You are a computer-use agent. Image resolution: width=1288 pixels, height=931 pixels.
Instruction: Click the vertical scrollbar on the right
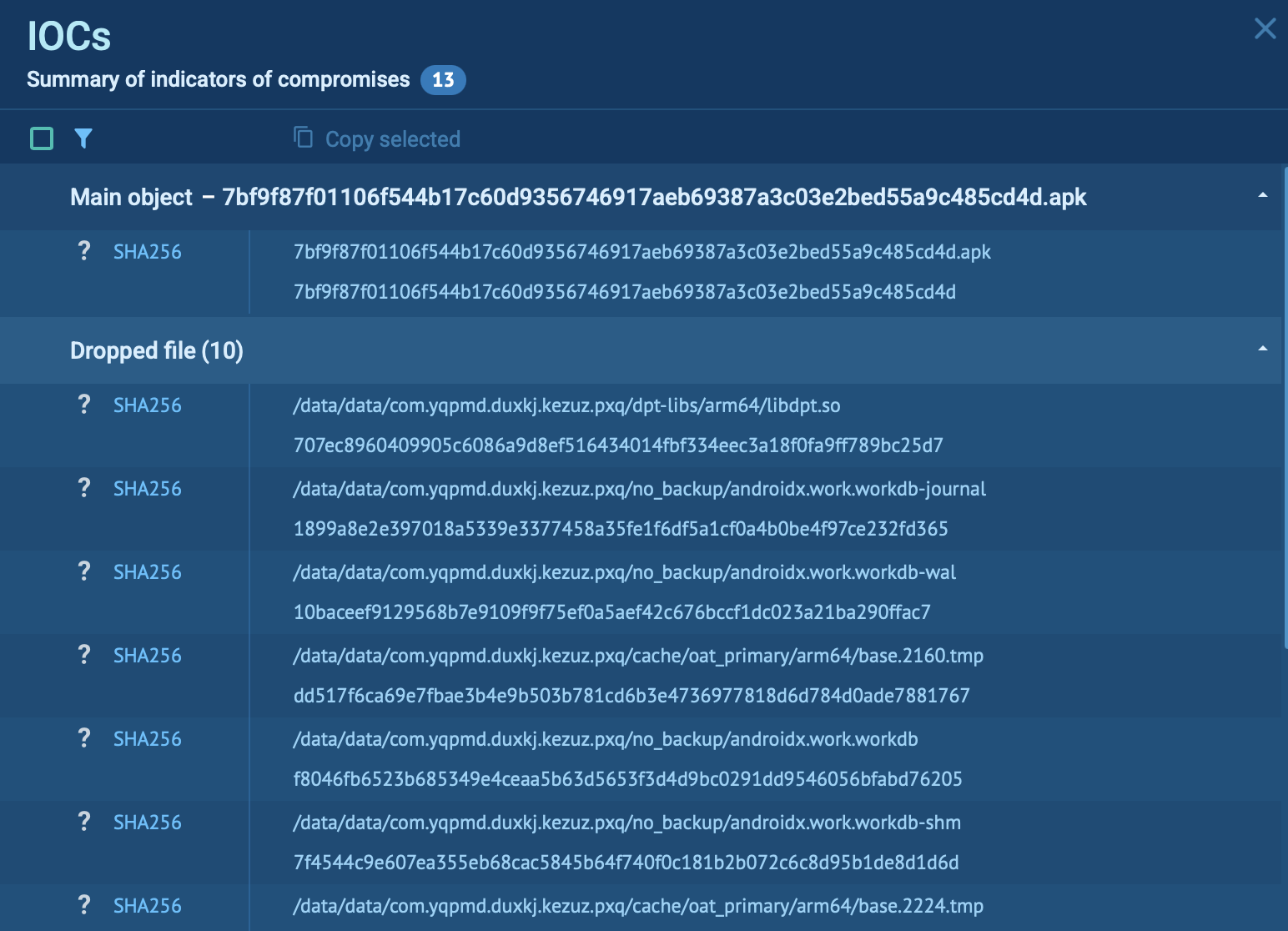click(1285, 409)
